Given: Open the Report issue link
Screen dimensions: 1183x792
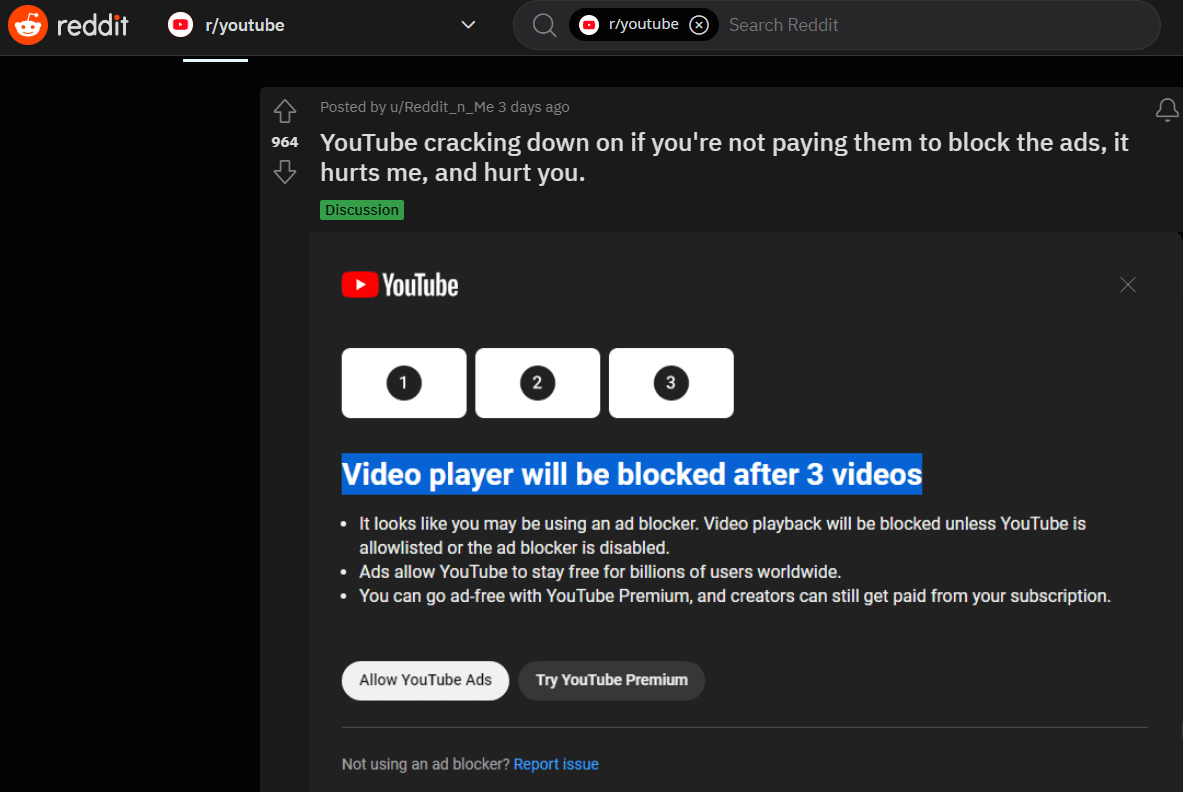Looking at the screenshot, I should click(556, 764).
